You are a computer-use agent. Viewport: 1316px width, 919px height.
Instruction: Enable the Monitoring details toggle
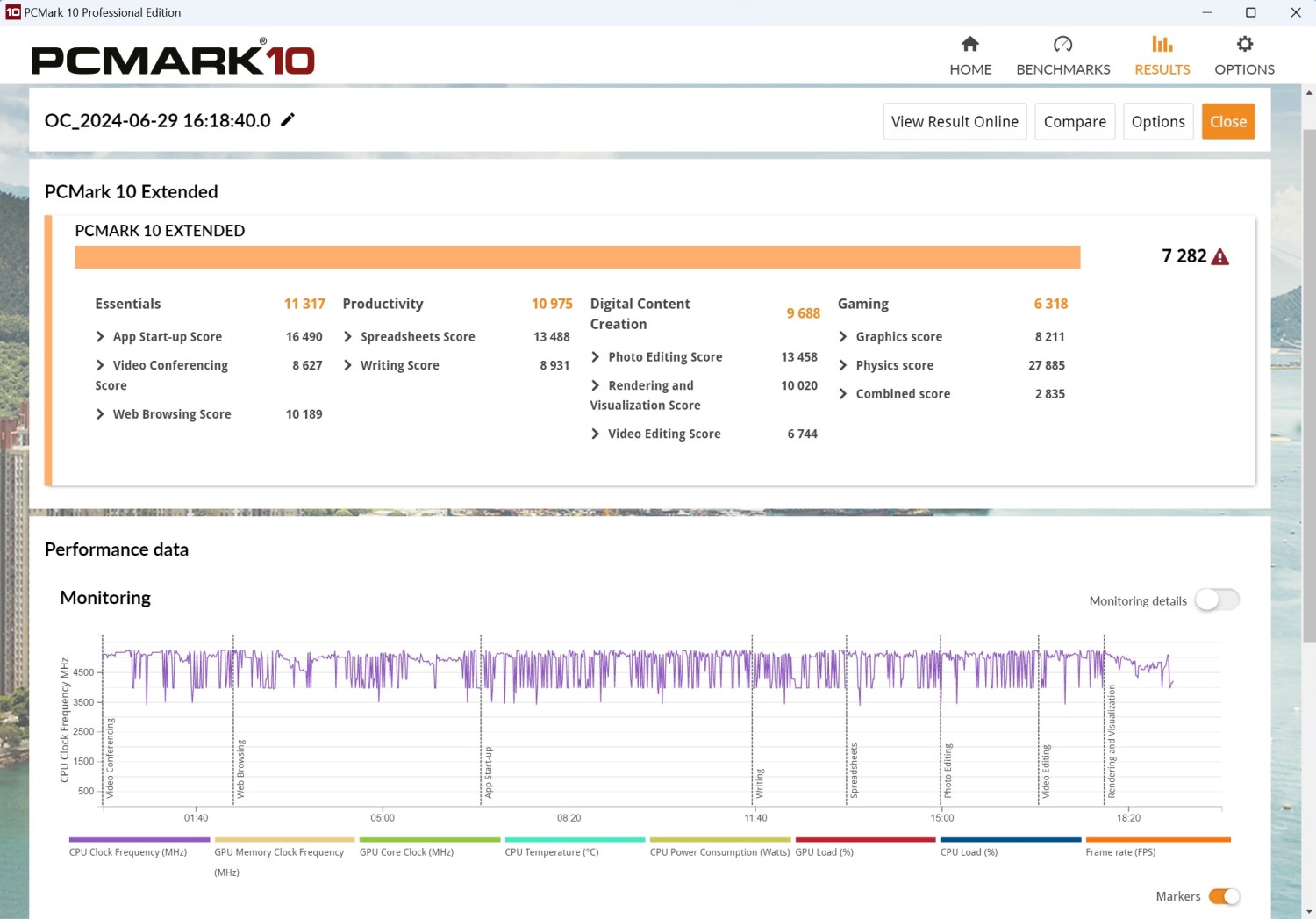tap(1217, 600)
